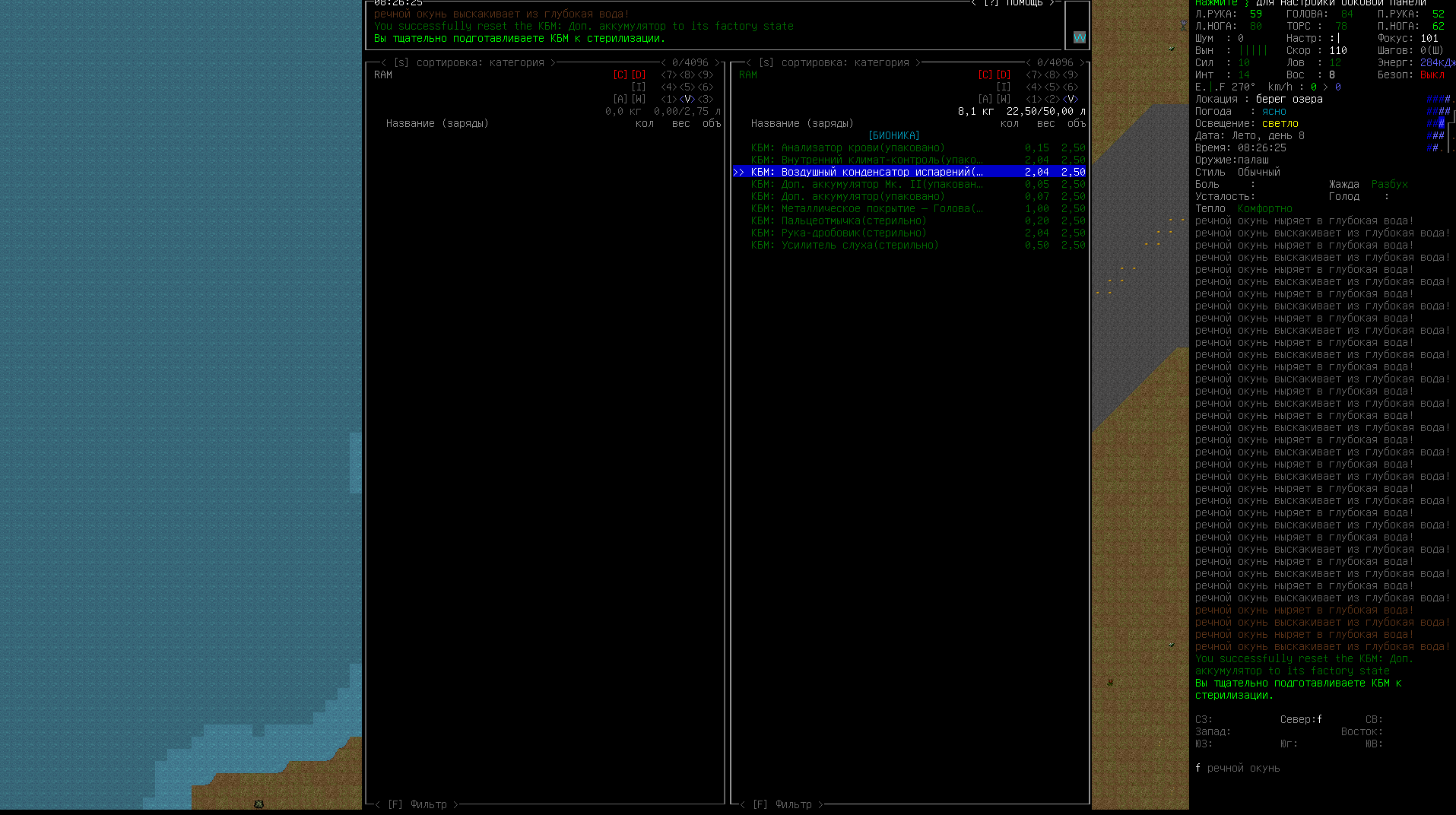Choose tile <4> in empty left pane
The image size is (1456, 815).
(669, 87)
